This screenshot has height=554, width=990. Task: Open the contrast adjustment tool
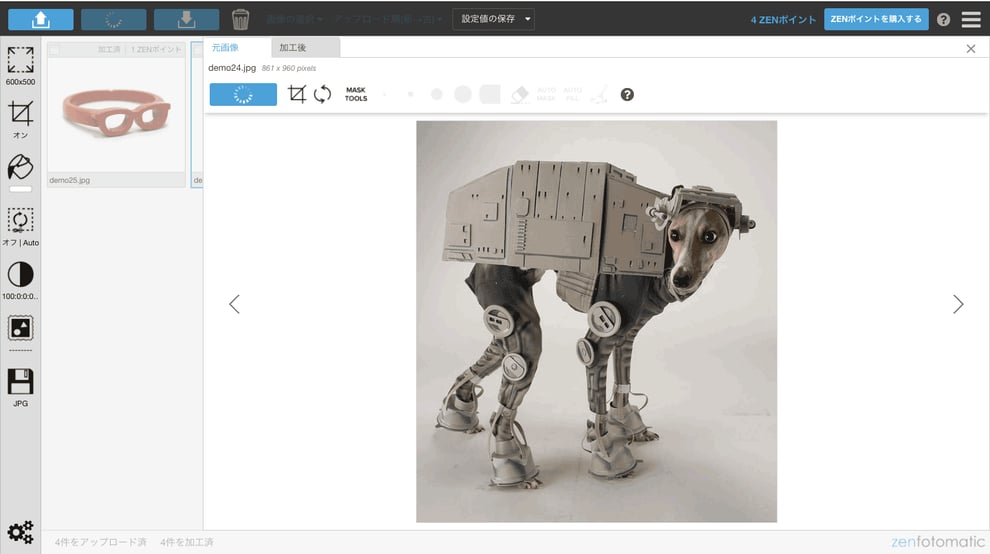pyautogui.click(x=20, y=280)
